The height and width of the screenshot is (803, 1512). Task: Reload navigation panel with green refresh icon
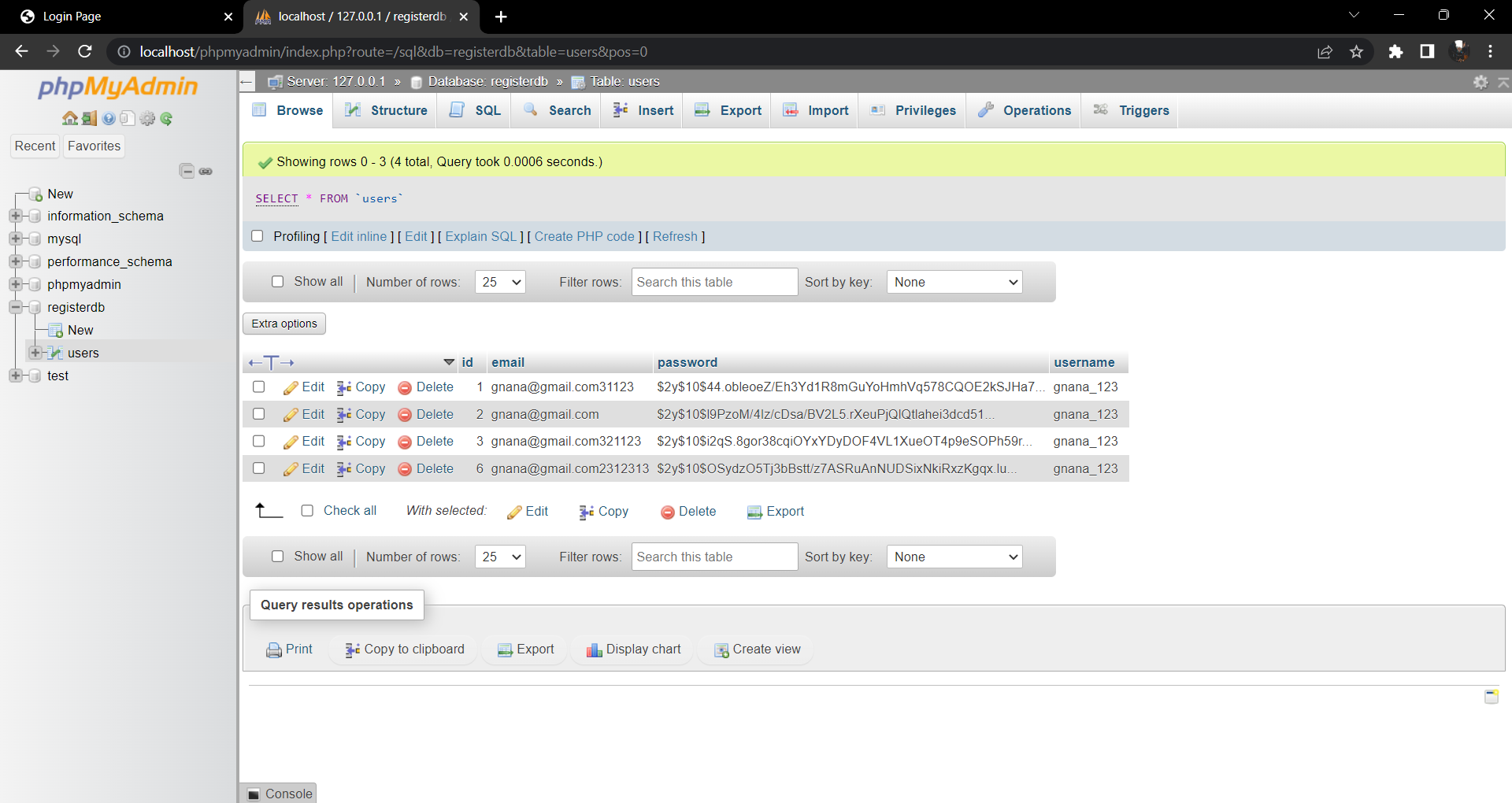pos(166,119)
